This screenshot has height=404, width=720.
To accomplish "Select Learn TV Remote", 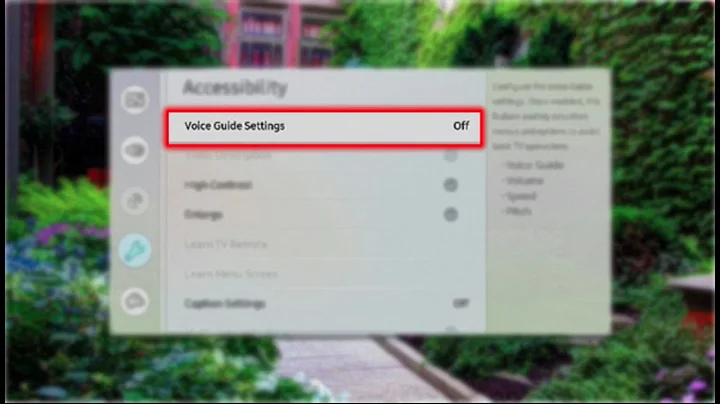I will 225,244.
